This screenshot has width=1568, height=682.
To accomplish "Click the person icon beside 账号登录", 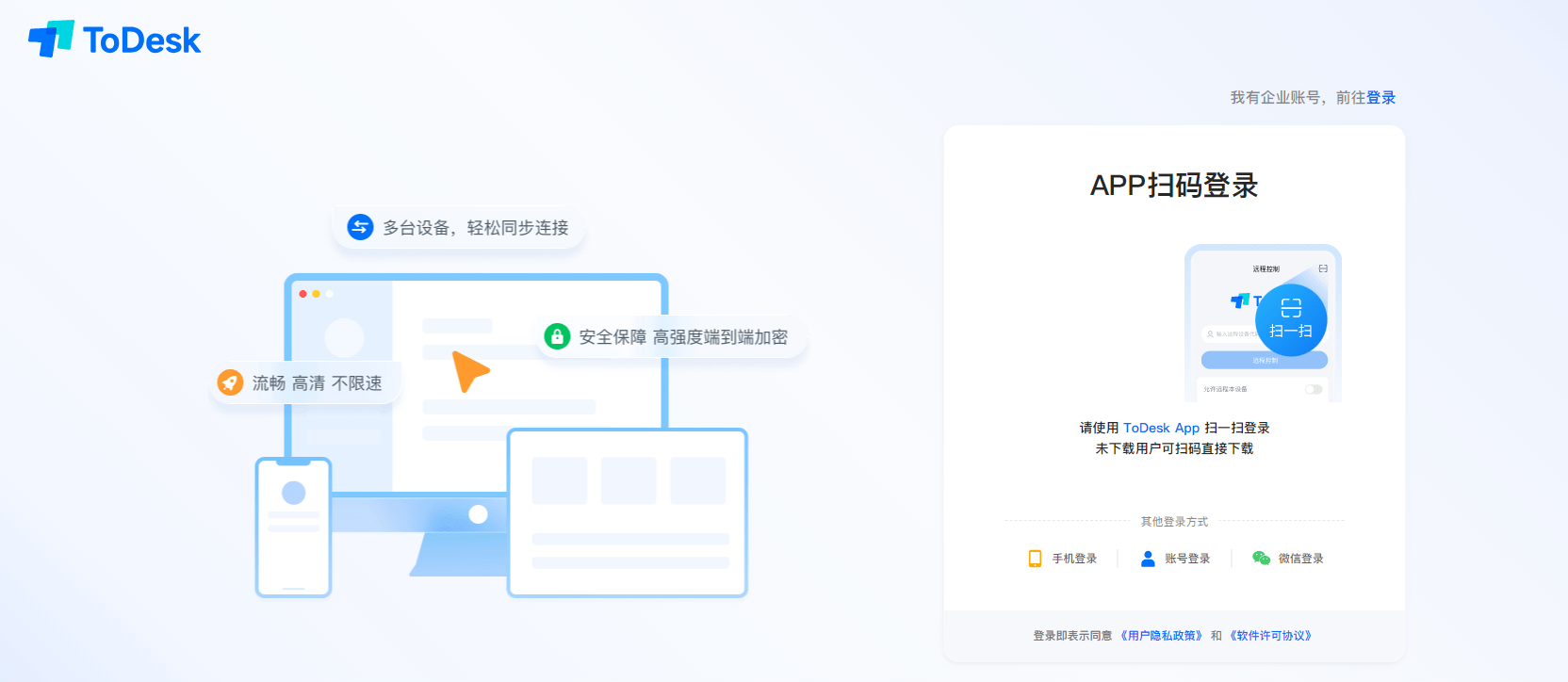I will [1148, 559].
